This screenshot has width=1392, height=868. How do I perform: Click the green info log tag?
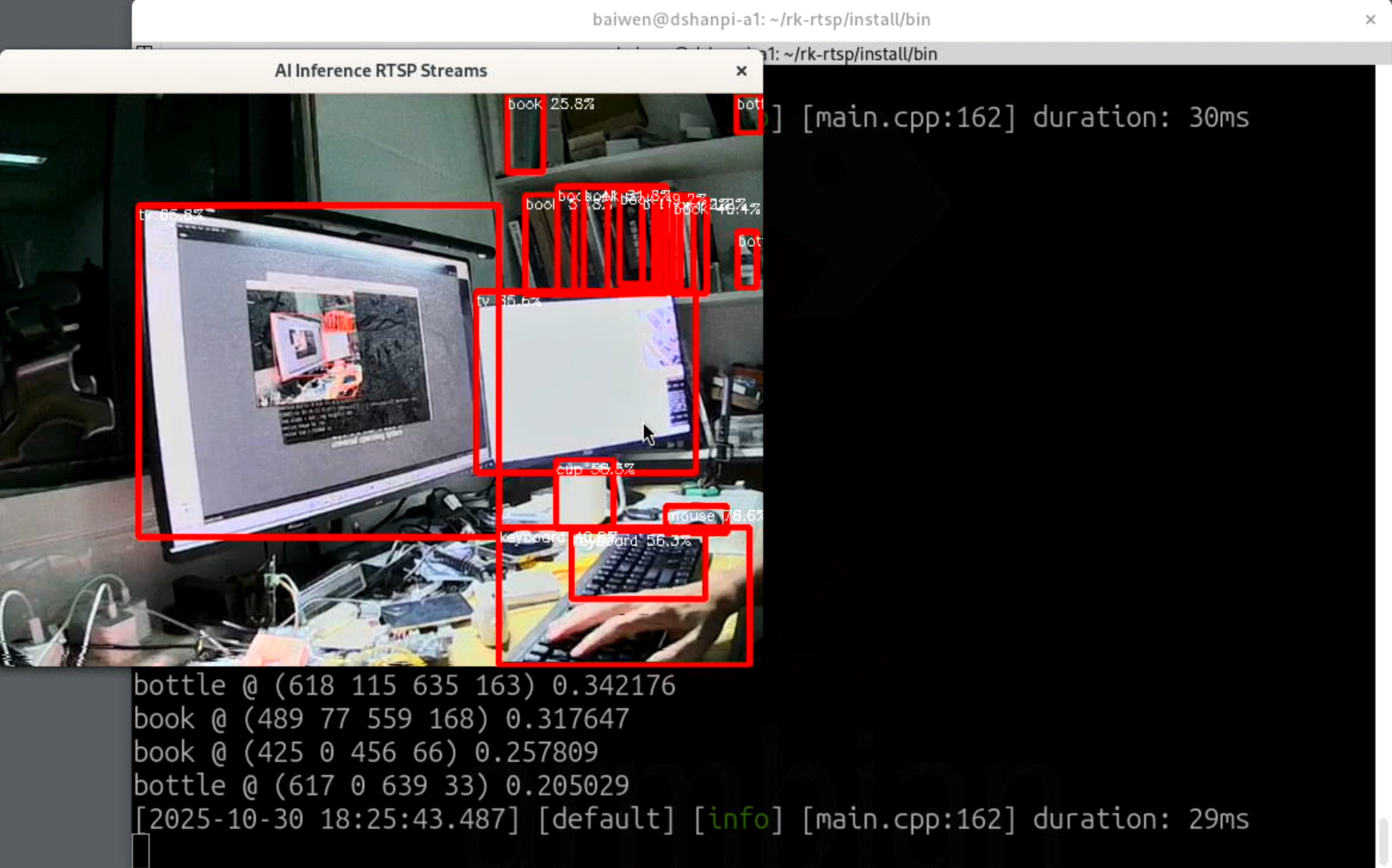click(740, 820)
